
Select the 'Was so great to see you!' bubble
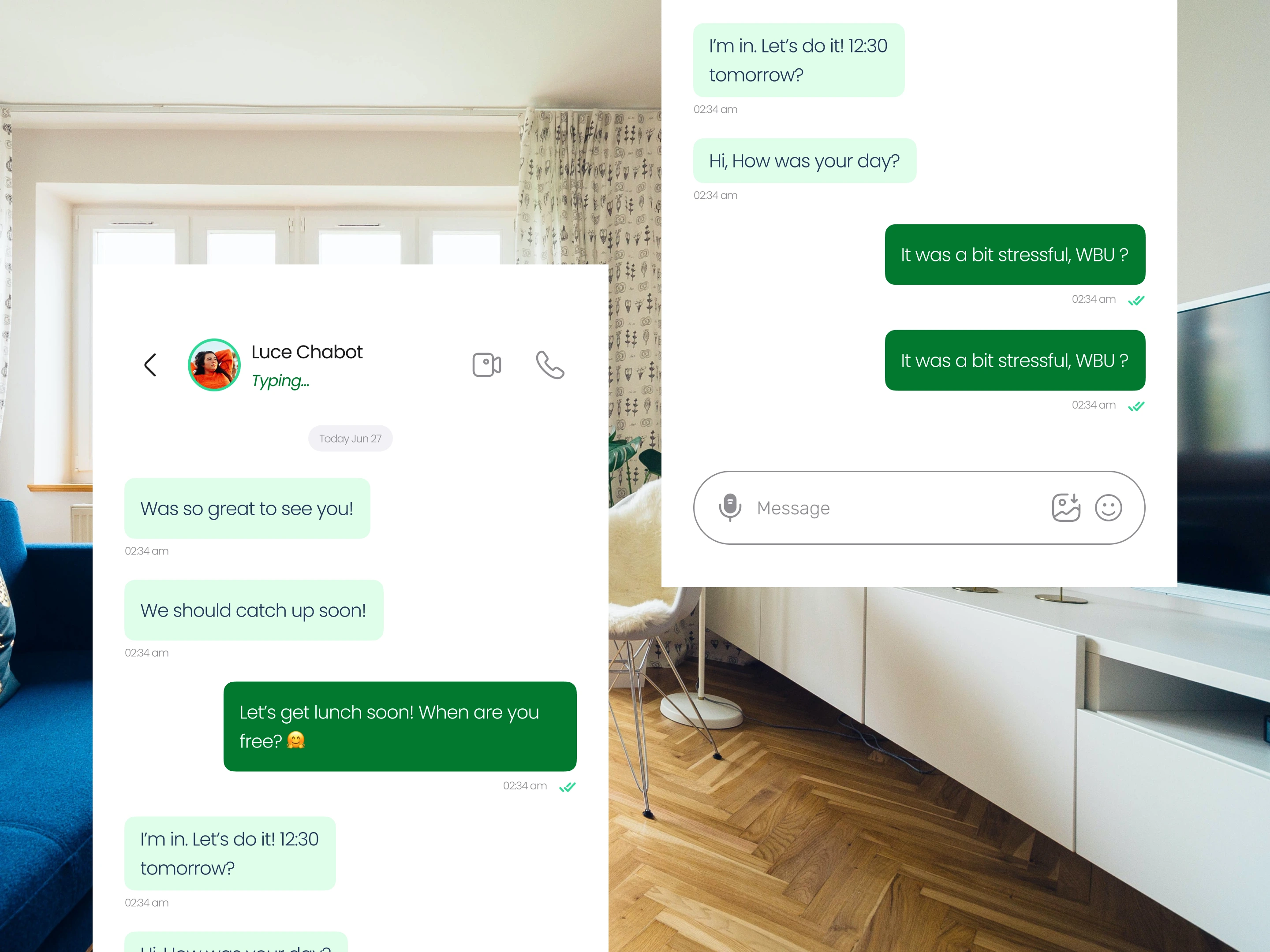click(247, 509)
